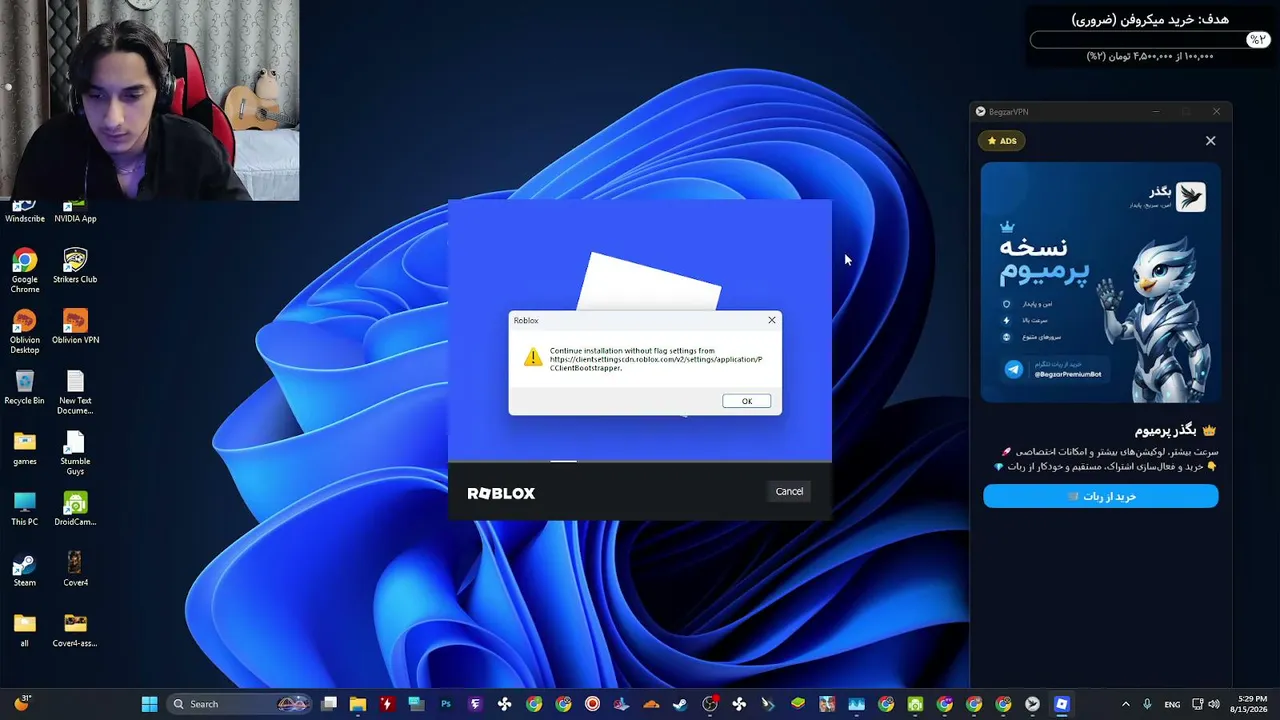Select the Recycle Bin icon
The height and width of the screenshot is (720, 1280).
(x=25, y=388)
